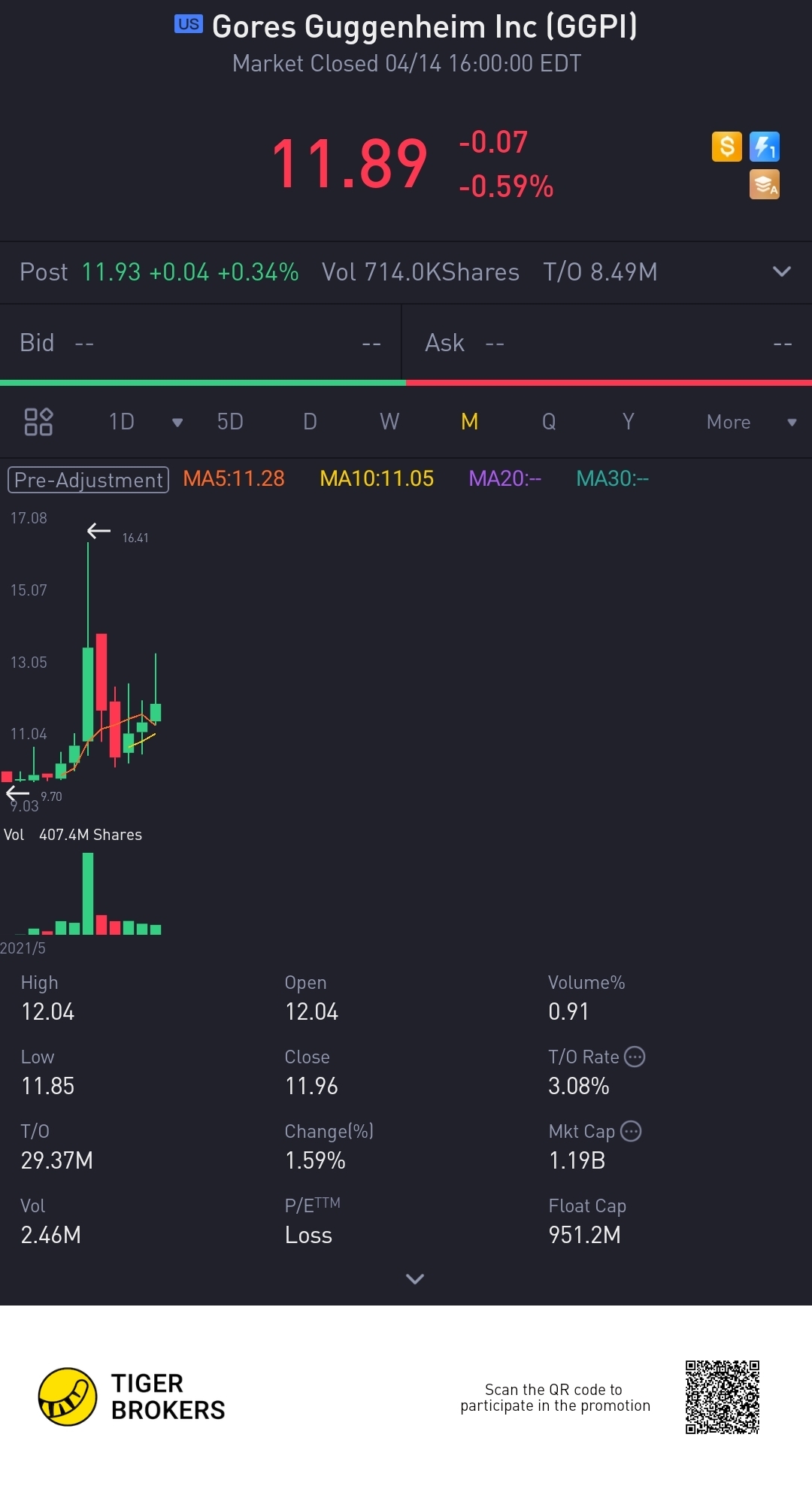
Task: Tap the stock title Gores Guggenheim Inc
Action: (x=425, y=26)
